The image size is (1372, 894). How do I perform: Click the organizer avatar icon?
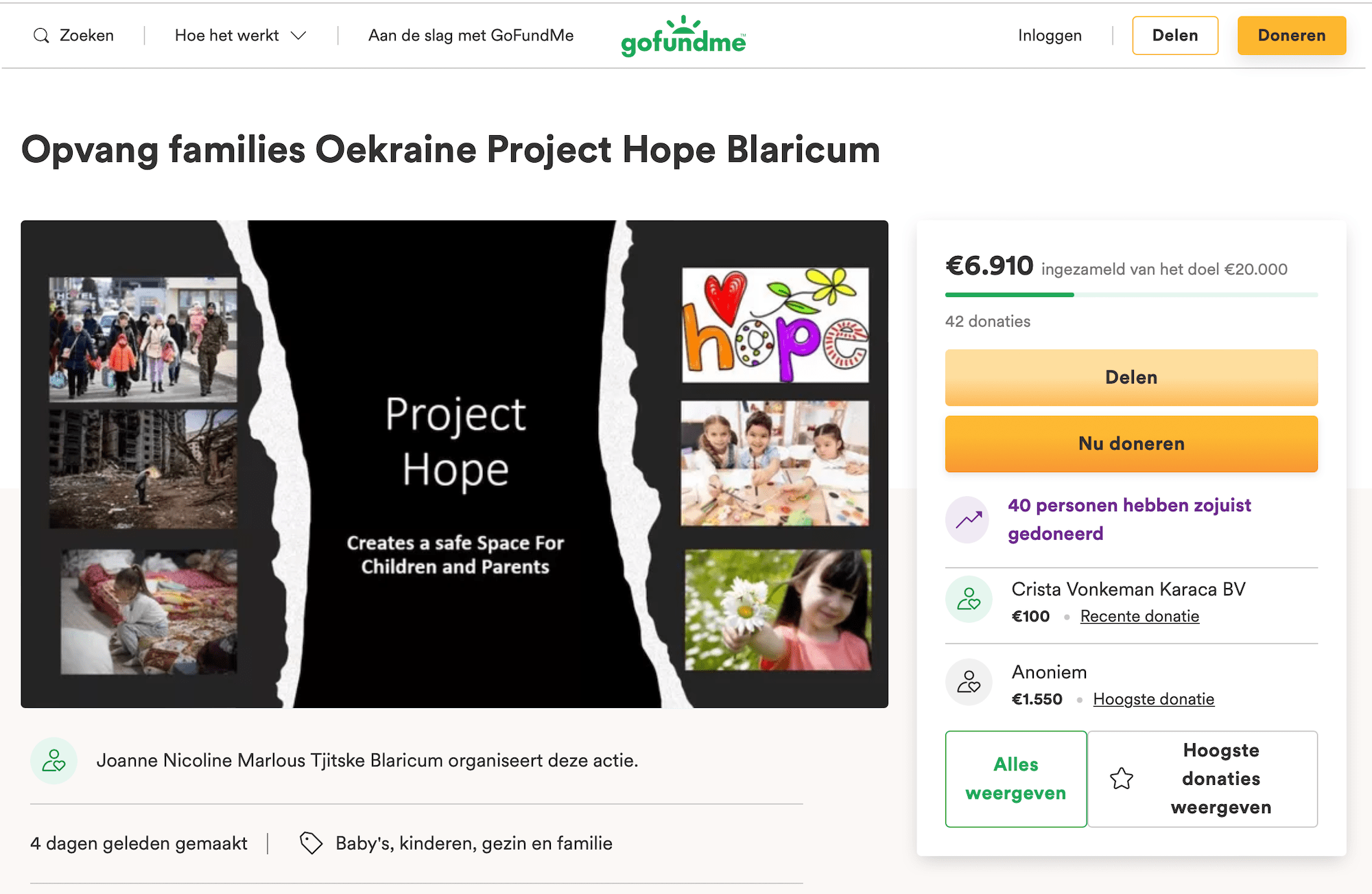click(x=54, y=761)
